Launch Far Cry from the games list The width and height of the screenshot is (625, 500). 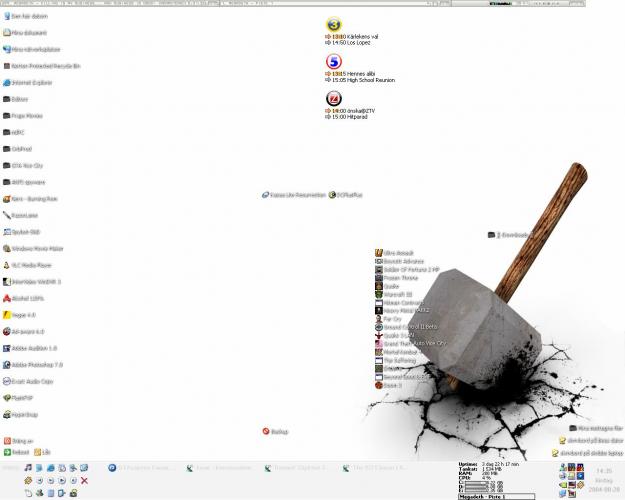[x=388, y=319]
